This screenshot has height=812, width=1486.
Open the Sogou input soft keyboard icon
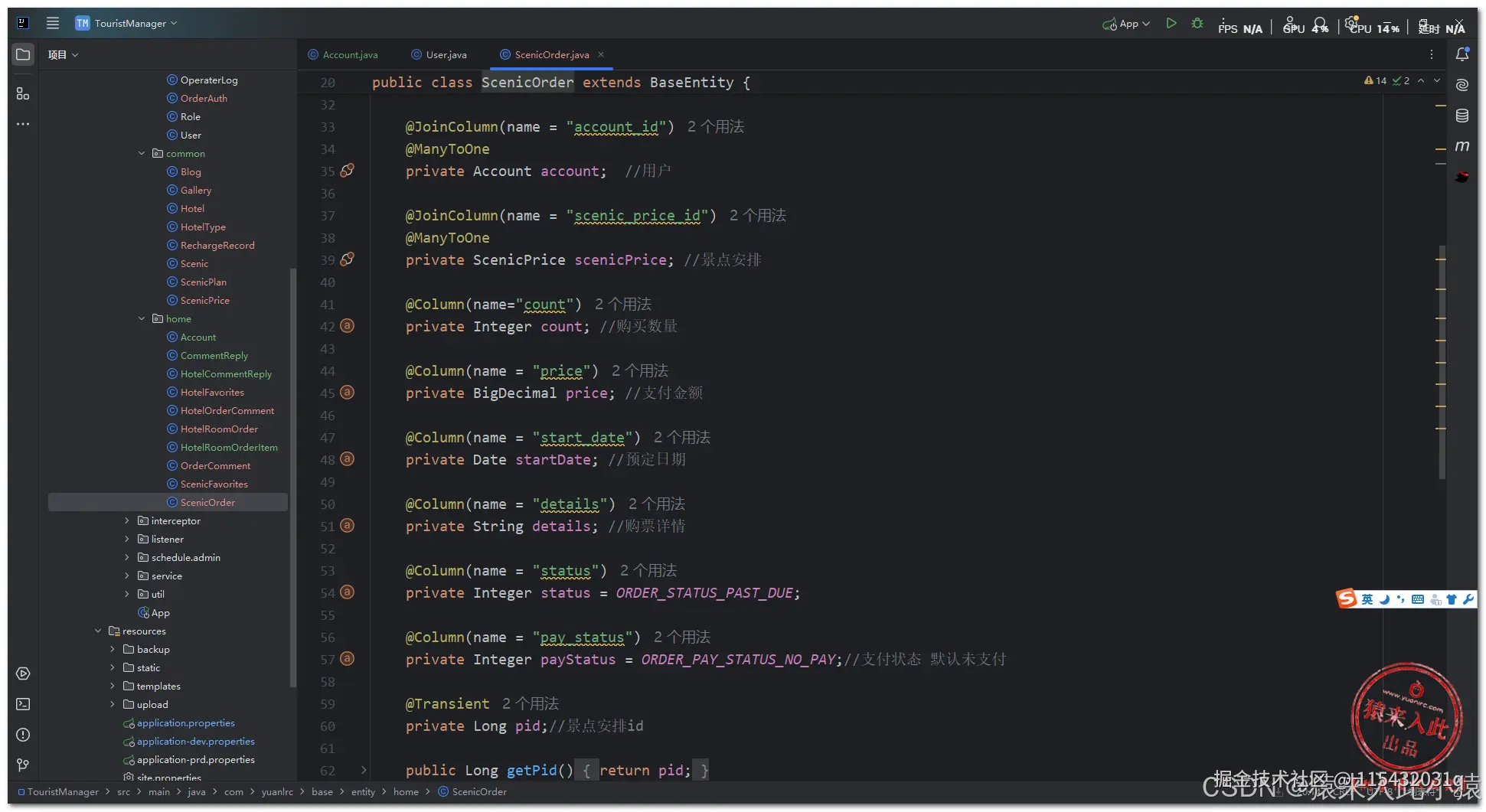point(1418,599)
